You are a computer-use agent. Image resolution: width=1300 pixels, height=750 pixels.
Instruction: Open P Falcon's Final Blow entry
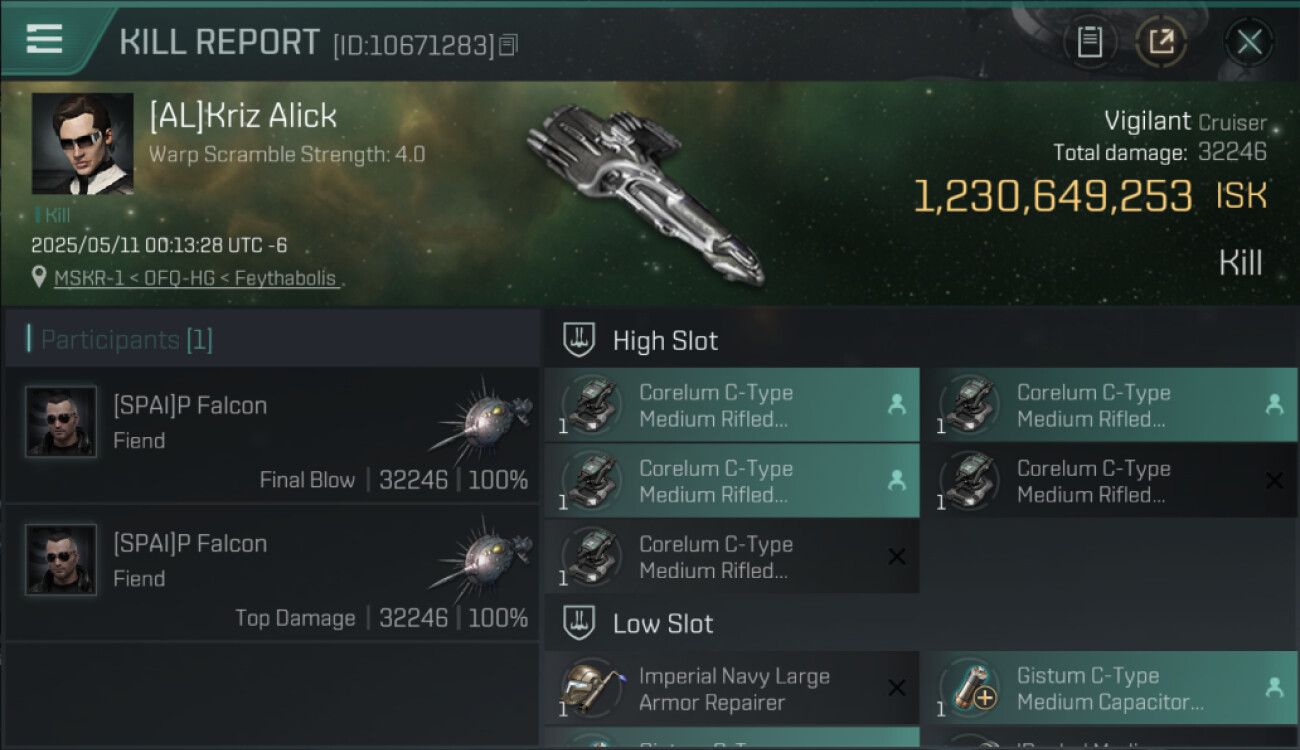click(x=272, y=435)
